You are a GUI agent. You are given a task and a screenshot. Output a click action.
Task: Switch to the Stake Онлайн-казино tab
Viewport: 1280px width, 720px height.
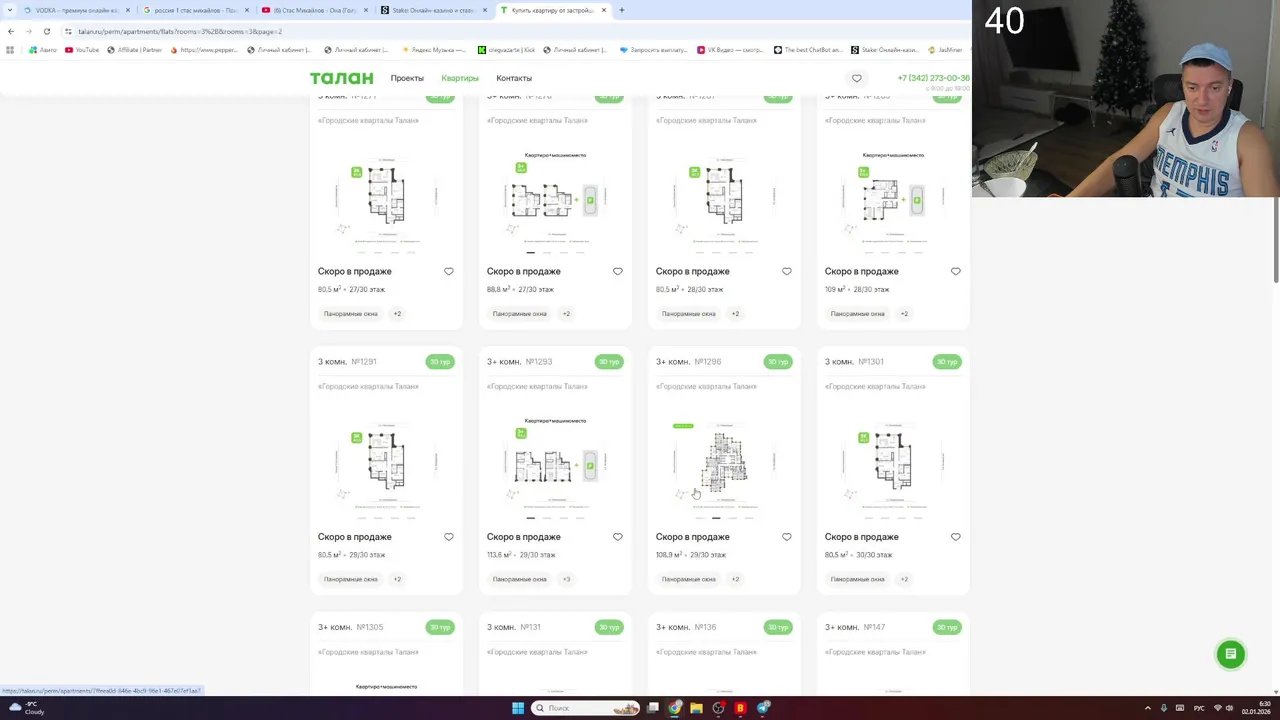pyautogui.click(x=433, y=10)
